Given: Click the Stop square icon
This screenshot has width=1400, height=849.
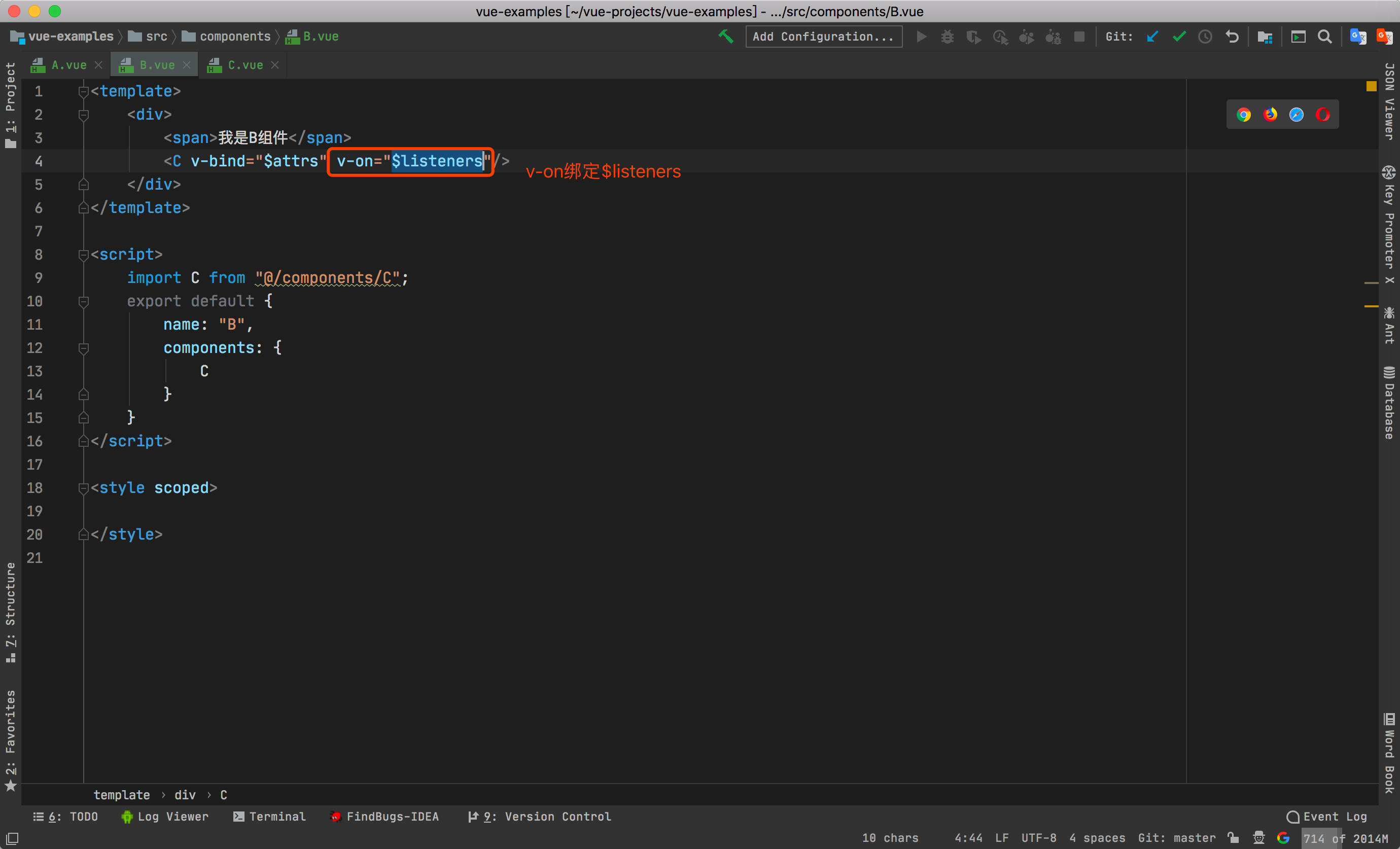Looking at the screenshot, I should tap(1079, 37).
